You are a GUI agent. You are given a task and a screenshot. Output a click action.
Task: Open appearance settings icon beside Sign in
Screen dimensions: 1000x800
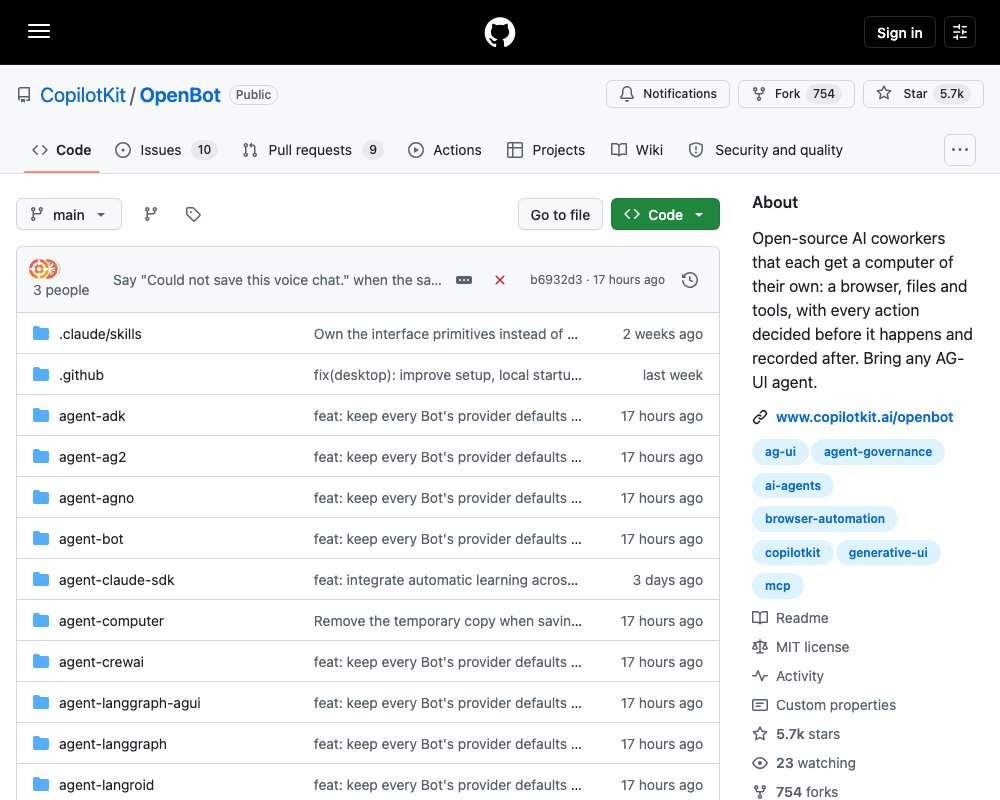point(960,32)
